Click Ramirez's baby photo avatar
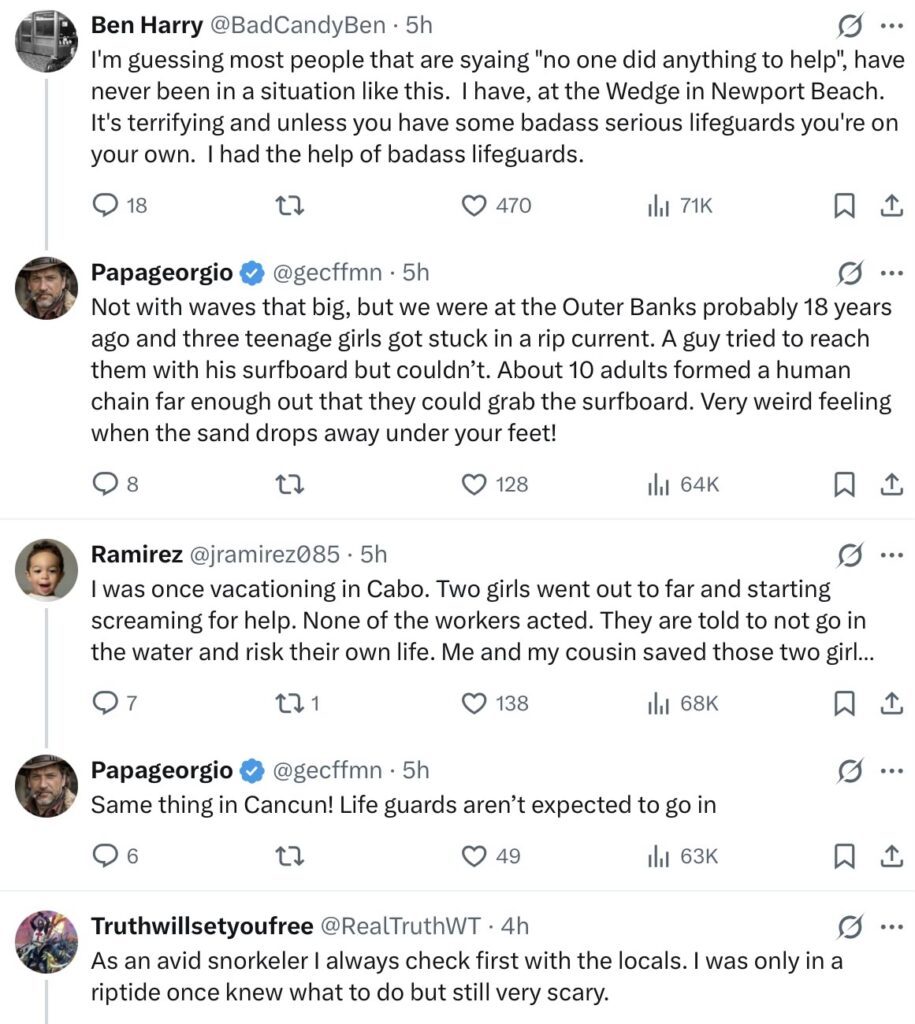Image resolution: width=915 pixels, height=1024 pixels. 47,569
